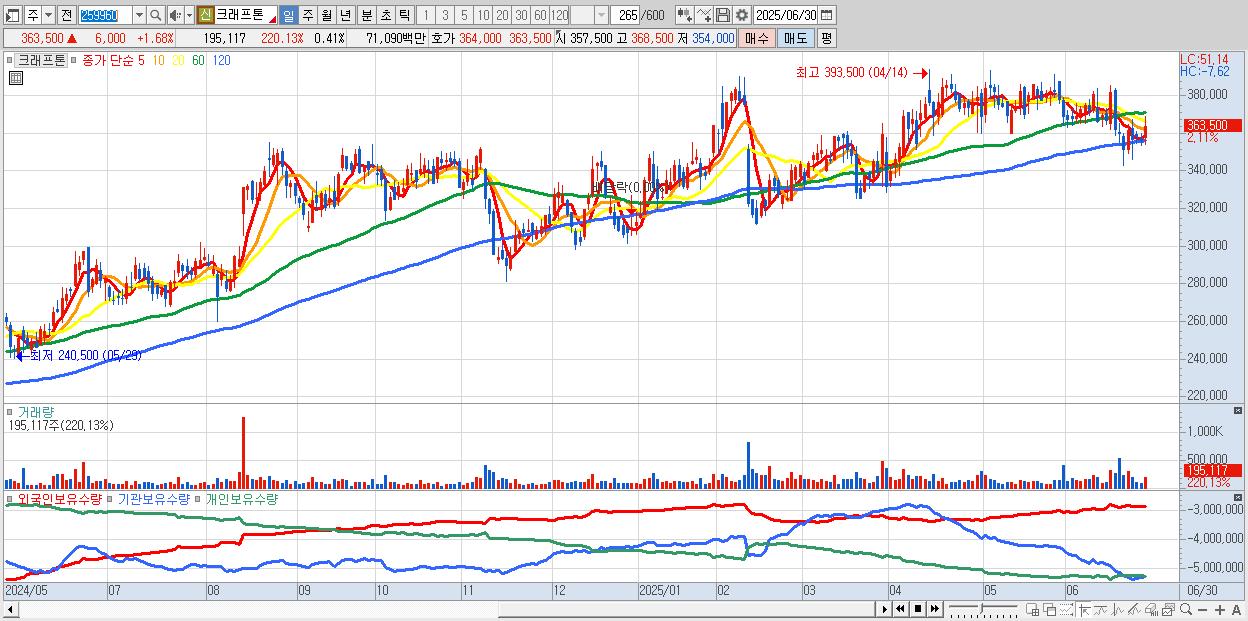Open the dropdown next to the speaker

tap(189, 15)
